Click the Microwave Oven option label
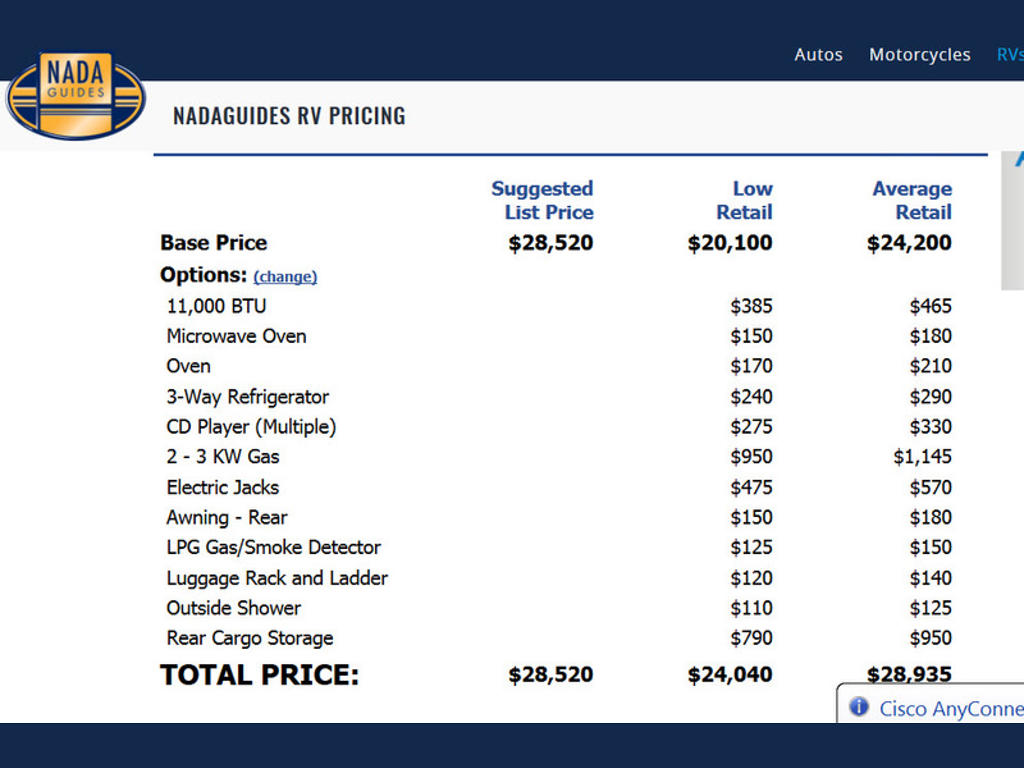Image resolution: width=1024 pixels, height=768 pixels. 236,336
